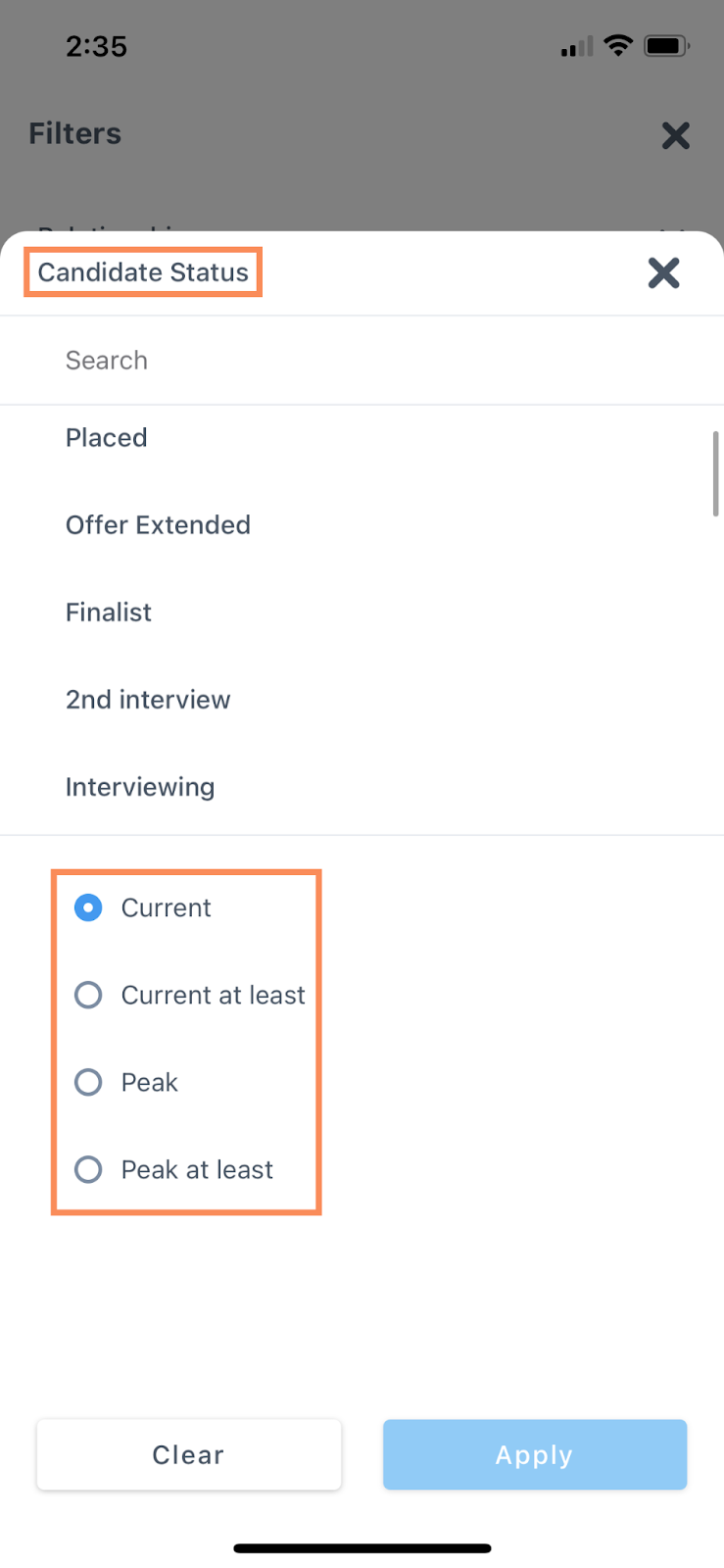This screenshot has height=1568, width=724.
Task: Choose Offer Extended status
Action: [158, 525]
